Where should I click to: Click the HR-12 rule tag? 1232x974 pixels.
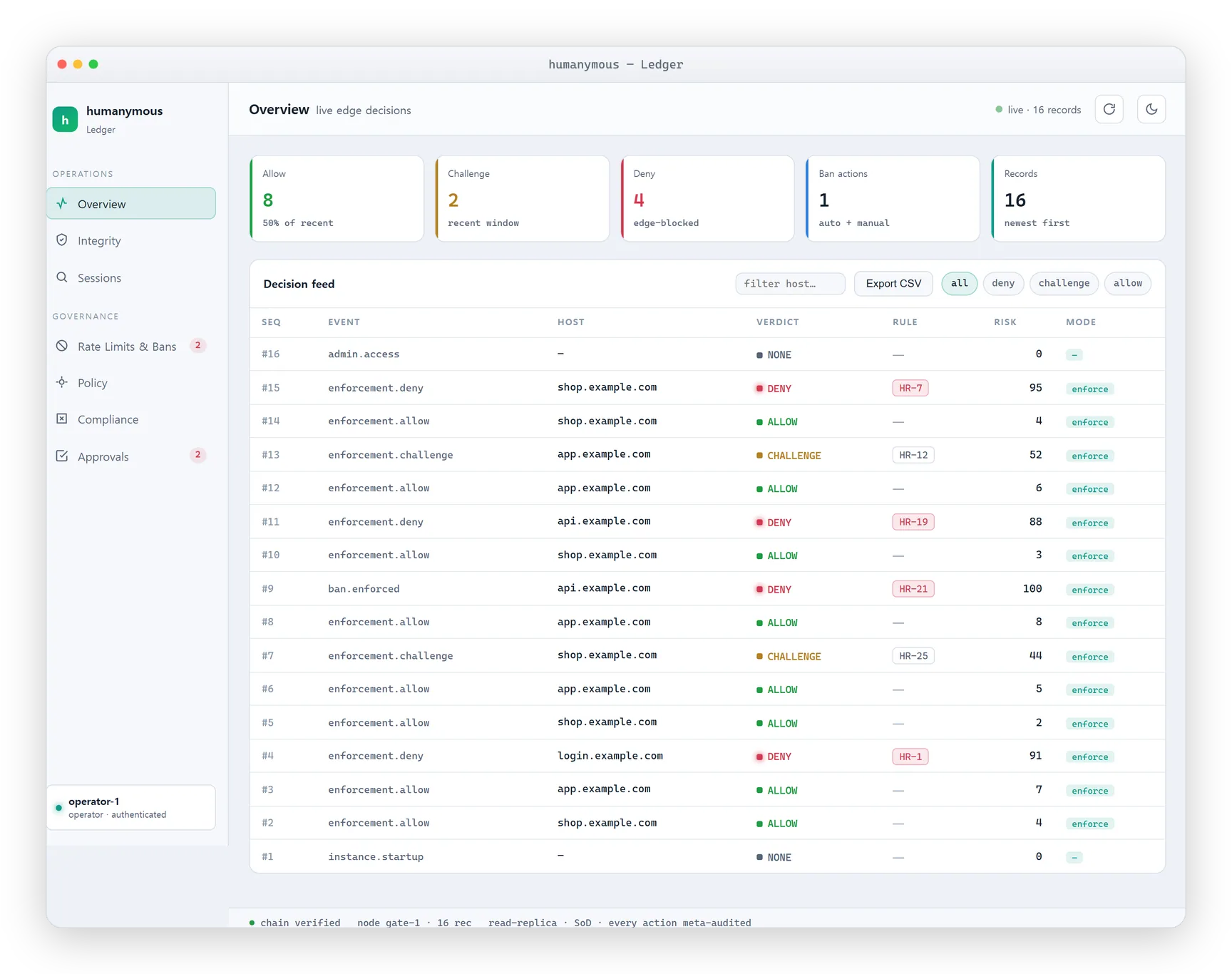(913, 455)
